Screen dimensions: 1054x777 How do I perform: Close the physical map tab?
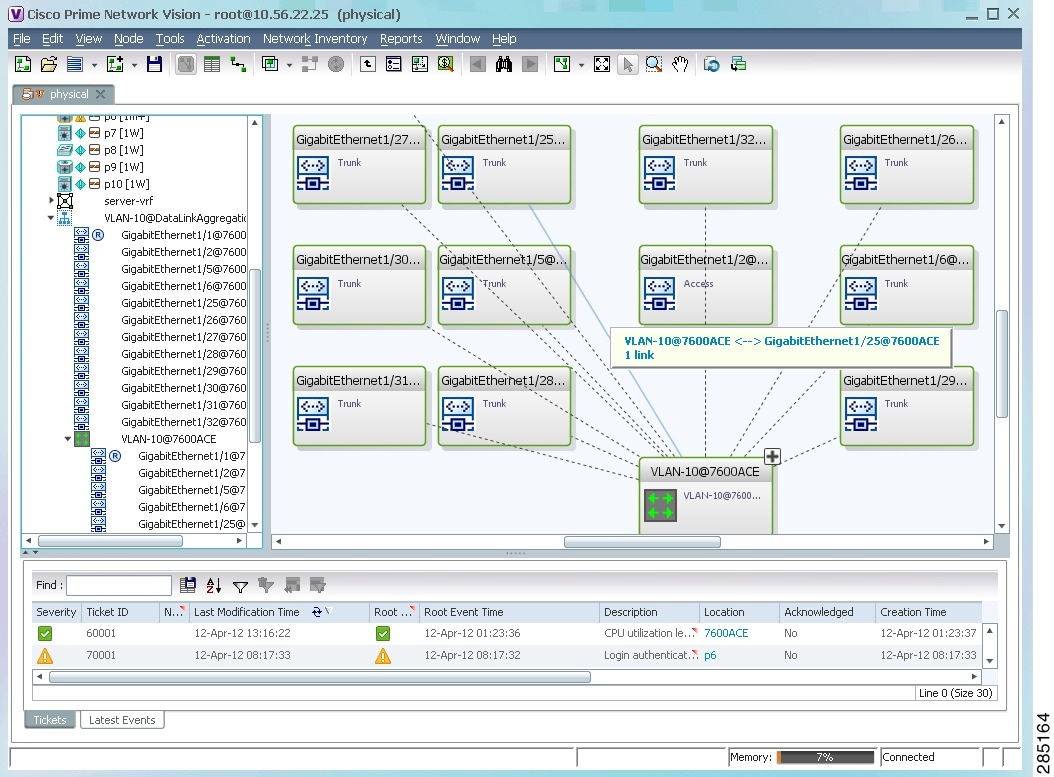pyautogui.click(x=100, y=94)
